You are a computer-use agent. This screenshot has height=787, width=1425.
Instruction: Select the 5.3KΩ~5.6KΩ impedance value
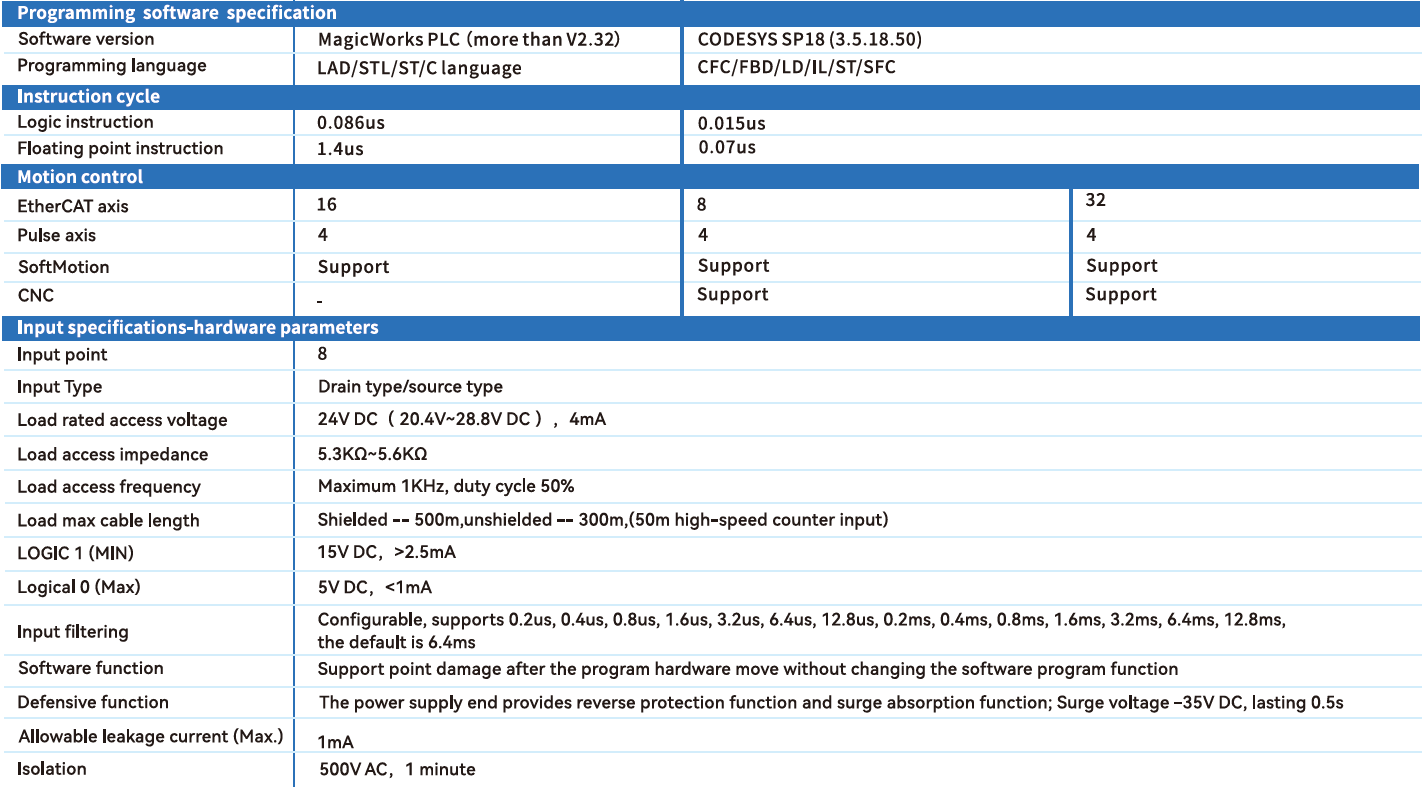pyautogui.click(x=372, y=454)
